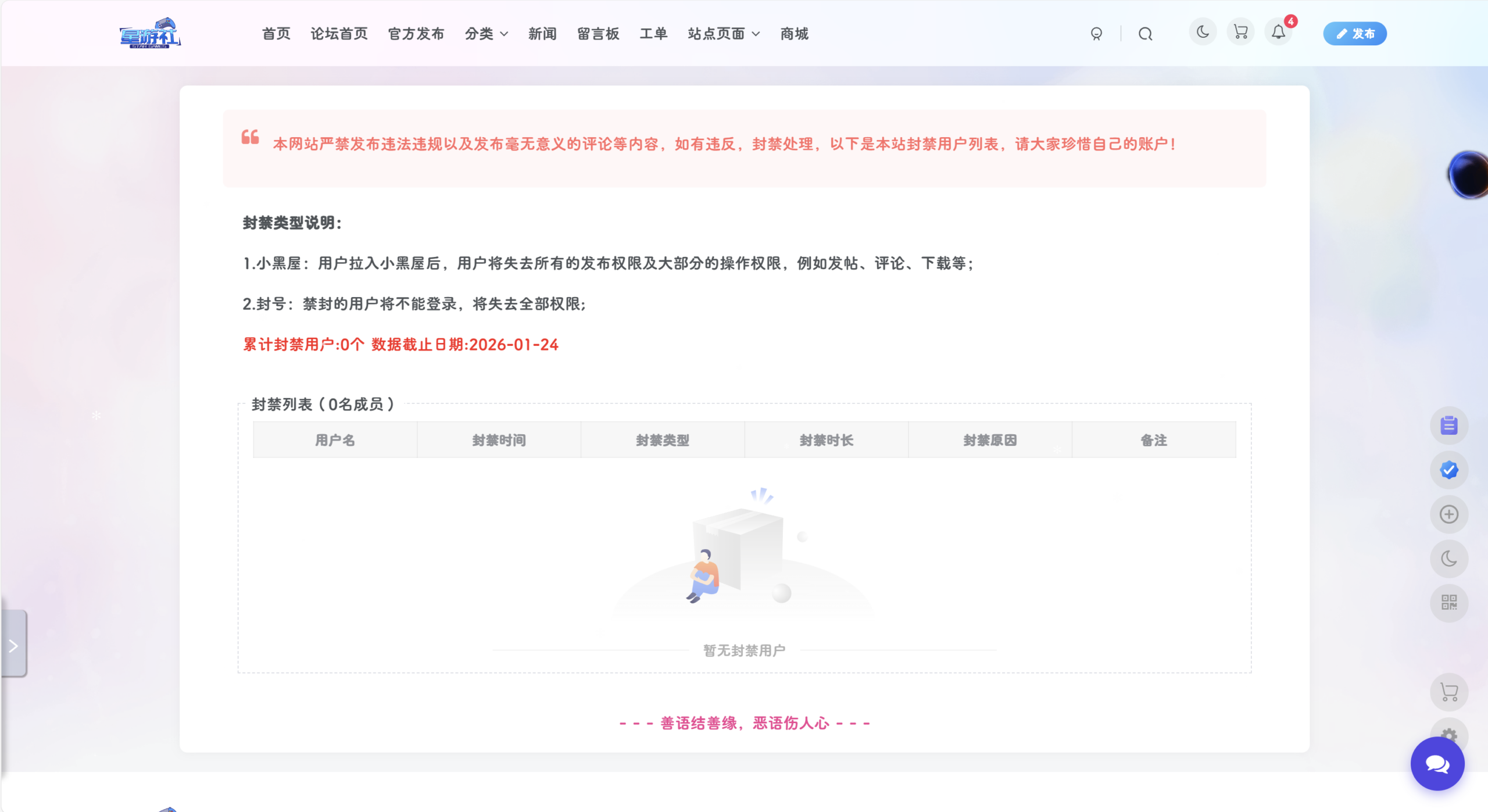1488x812 pixels.
Task: Click the sidebar shopping cart button
Action: 1448,692
